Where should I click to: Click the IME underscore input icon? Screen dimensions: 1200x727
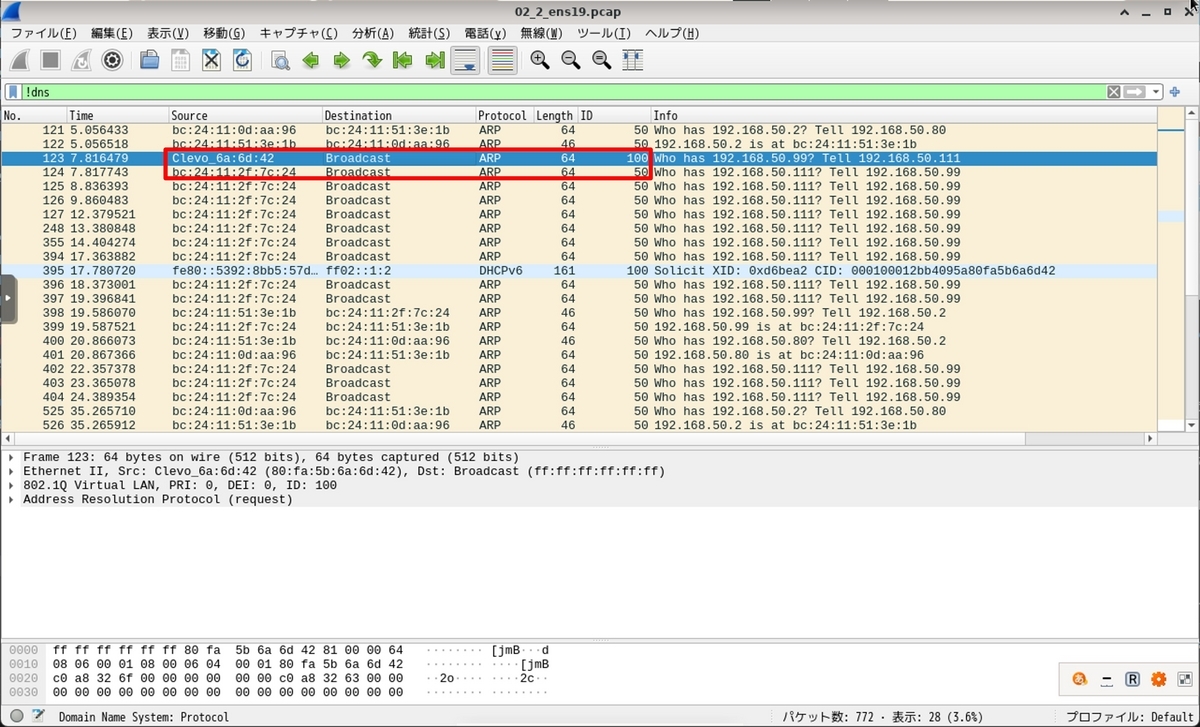(x=1107, y=679)
